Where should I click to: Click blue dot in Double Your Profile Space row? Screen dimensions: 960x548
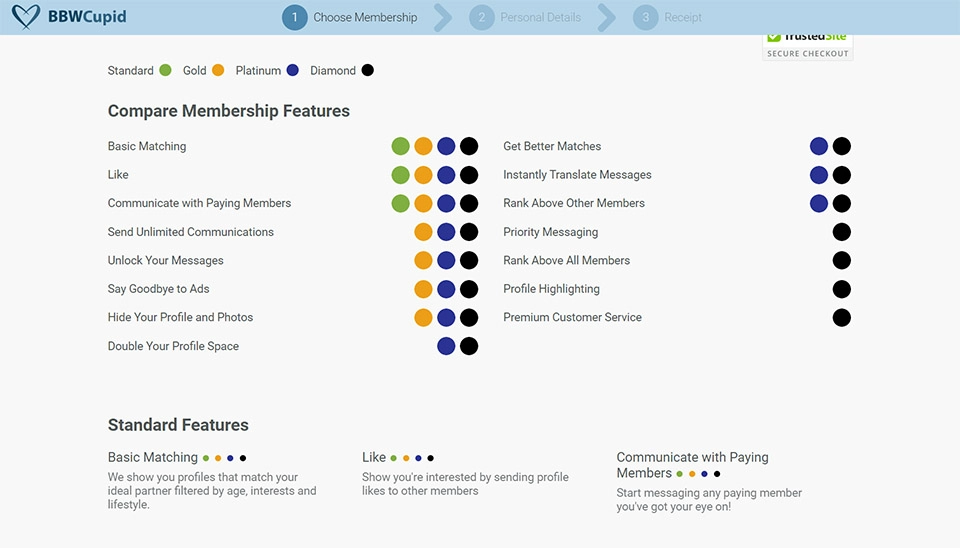tap(446, 346)
